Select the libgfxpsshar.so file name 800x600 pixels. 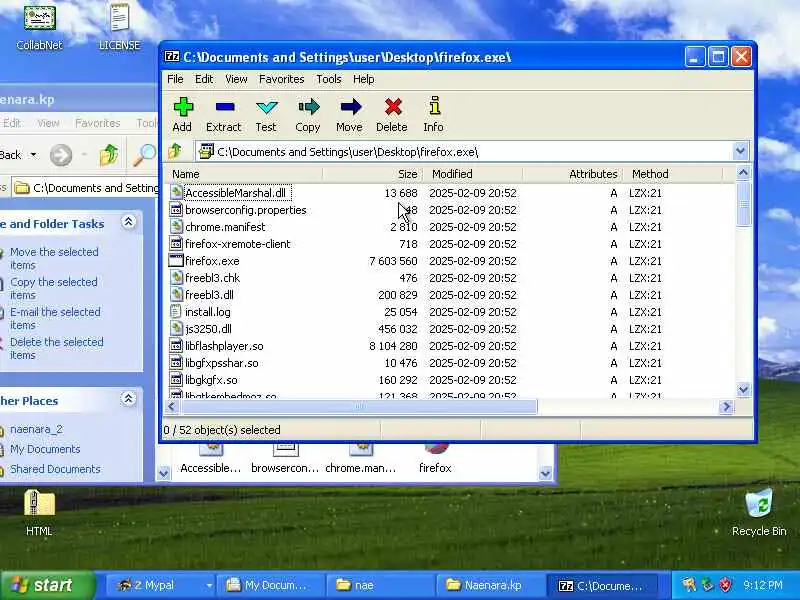point(221,363)
